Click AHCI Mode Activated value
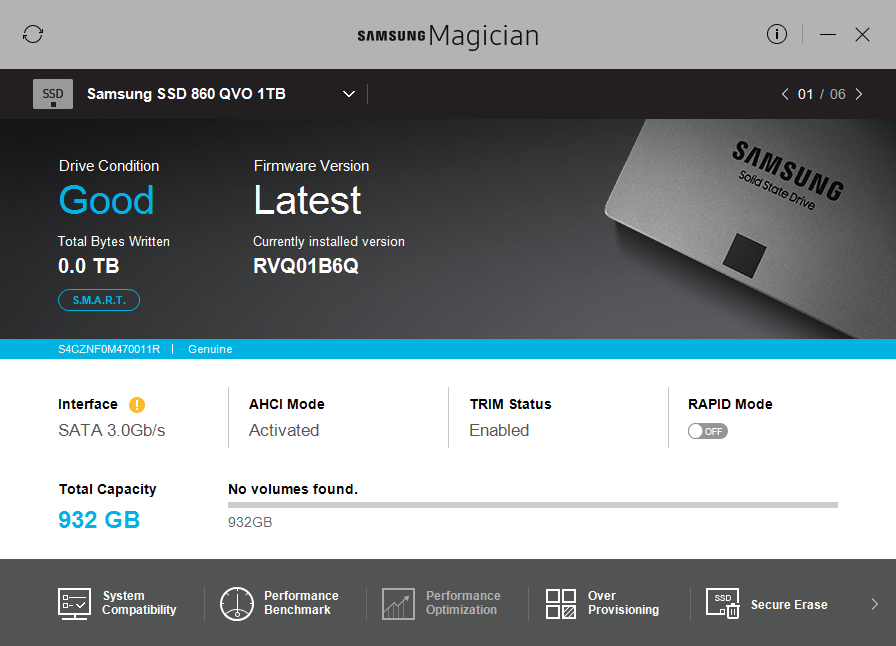Image resolution: width=896 pixels, height=646 pixels. coord(284,430)
